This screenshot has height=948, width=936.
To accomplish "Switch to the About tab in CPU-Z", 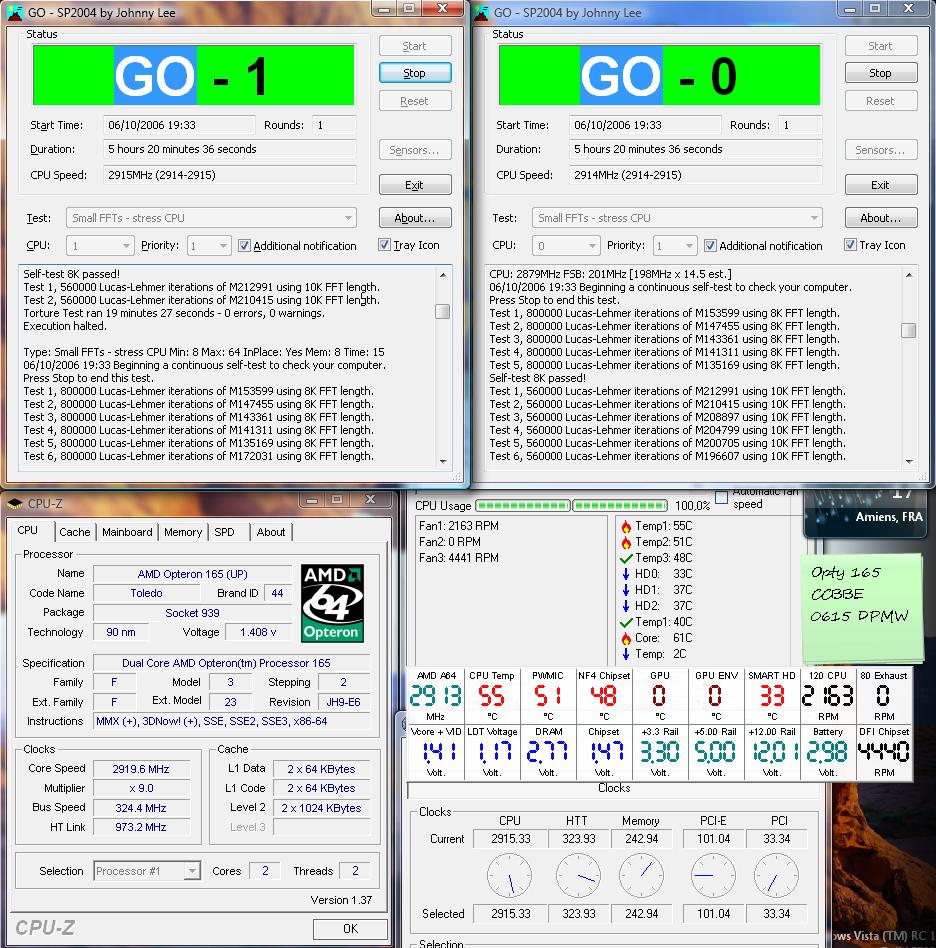I will point(270,532).
